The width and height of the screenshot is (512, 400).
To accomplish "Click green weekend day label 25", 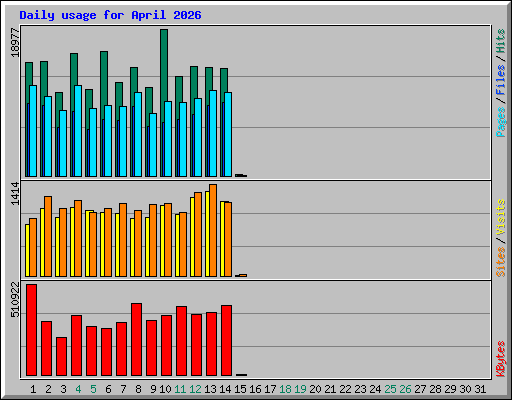I will point(390,389).
